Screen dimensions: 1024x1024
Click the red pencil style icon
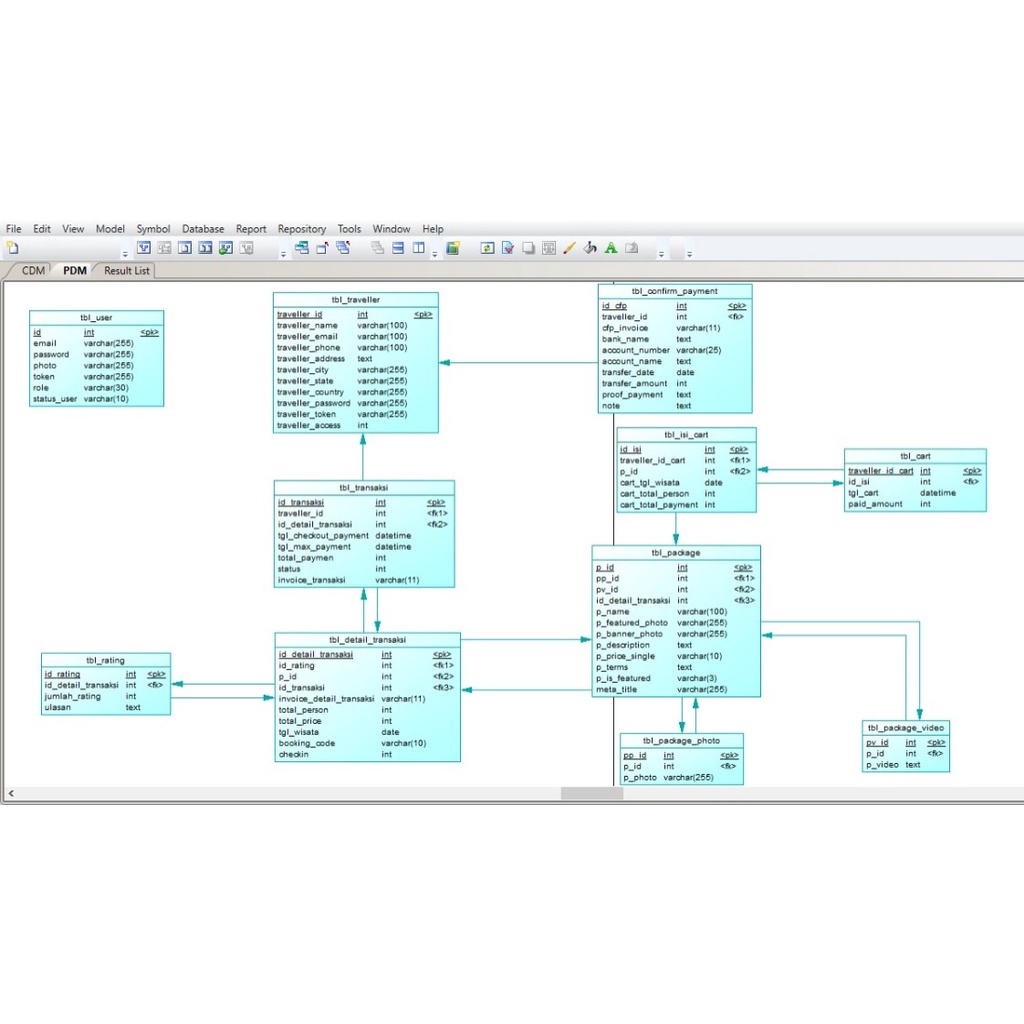coord(568,247)
